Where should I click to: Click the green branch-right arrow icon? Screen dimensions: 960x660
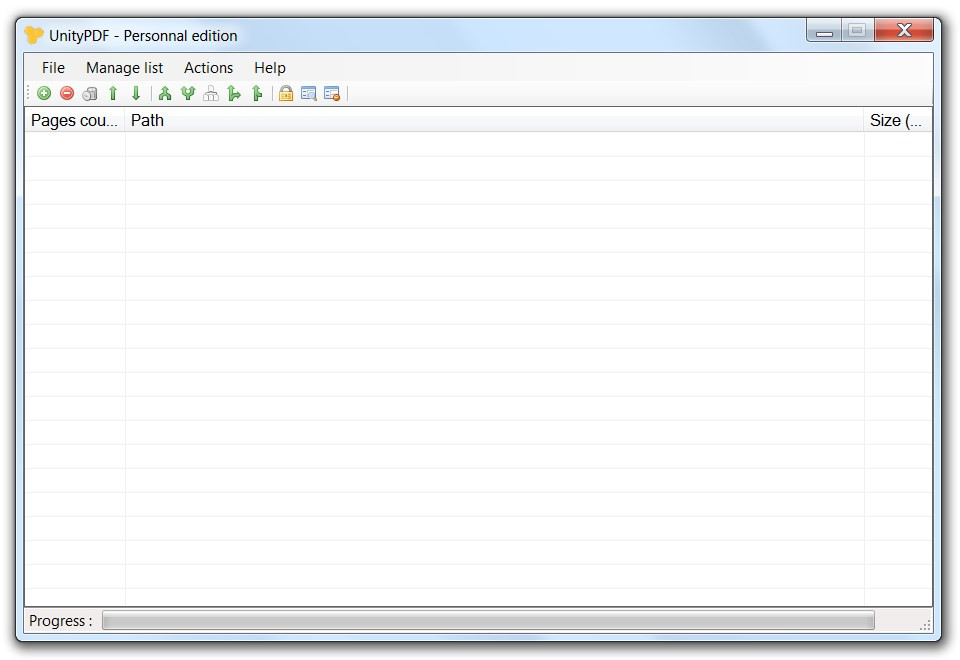pyautogui.click(x=234, y=93)
